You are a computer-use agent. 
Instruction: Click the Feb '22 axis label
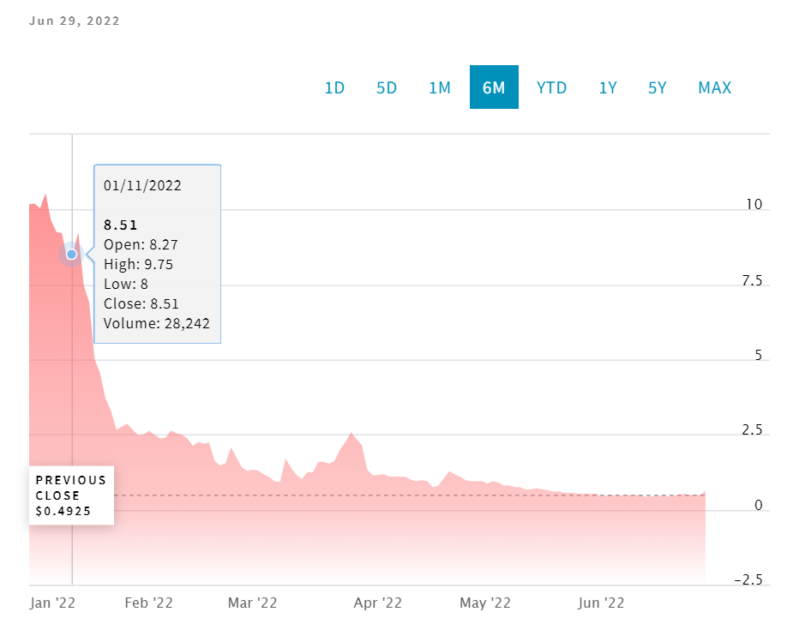(149, 603)
